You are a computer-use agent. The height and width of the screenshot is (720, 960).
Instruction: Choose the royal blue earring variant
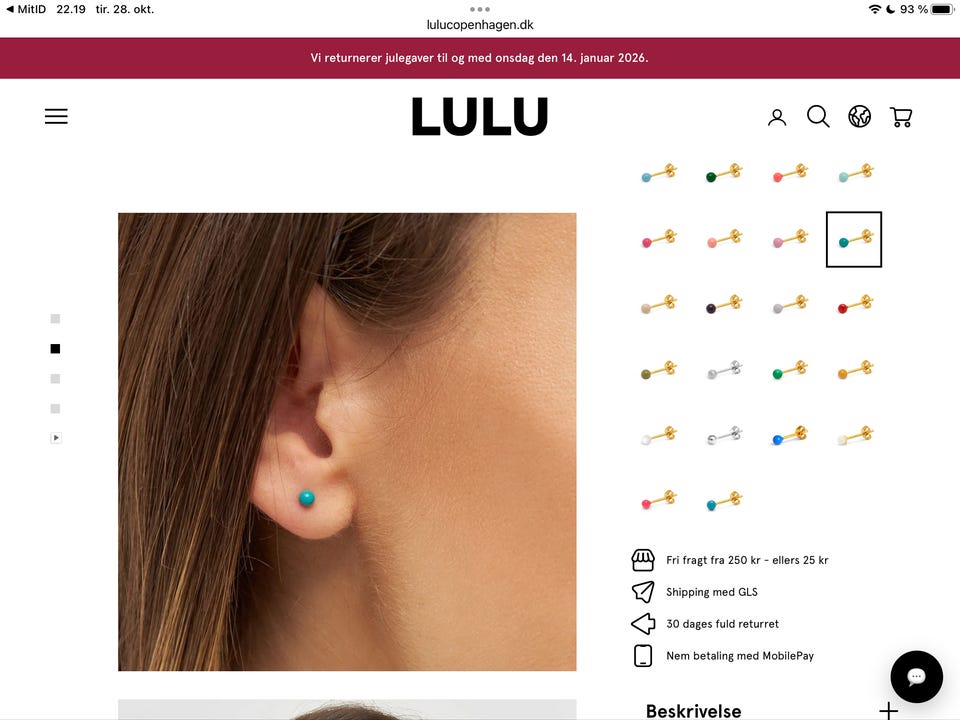point(789,436)
